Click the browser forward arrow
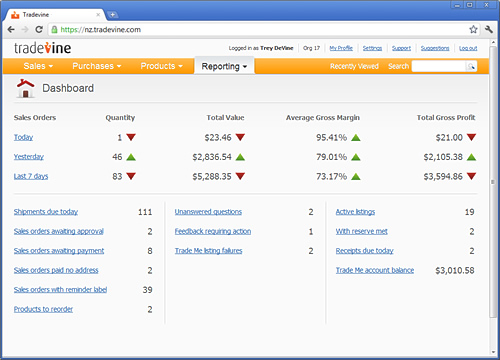The height and width of the screenshot is (360, 500). pos(25,29)
